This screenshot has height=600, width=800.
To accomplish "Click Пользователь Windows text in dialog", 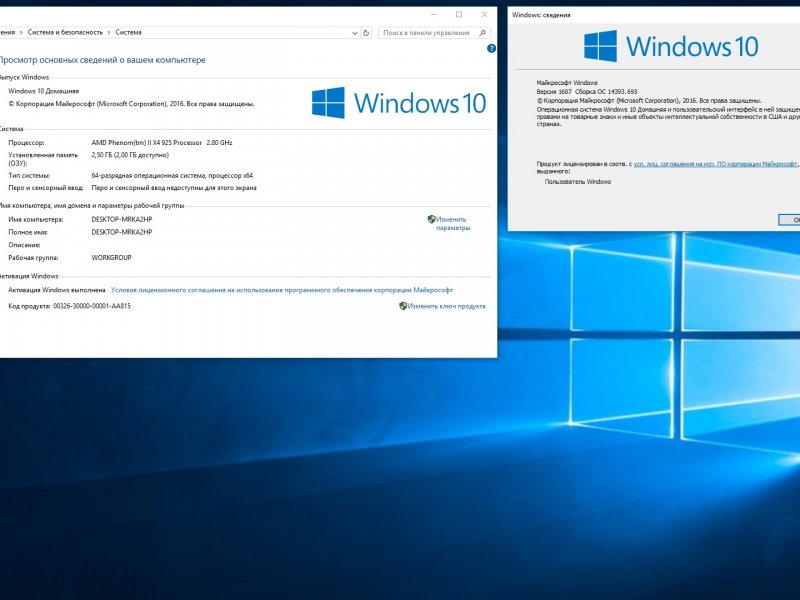I will tap(578, 182).
